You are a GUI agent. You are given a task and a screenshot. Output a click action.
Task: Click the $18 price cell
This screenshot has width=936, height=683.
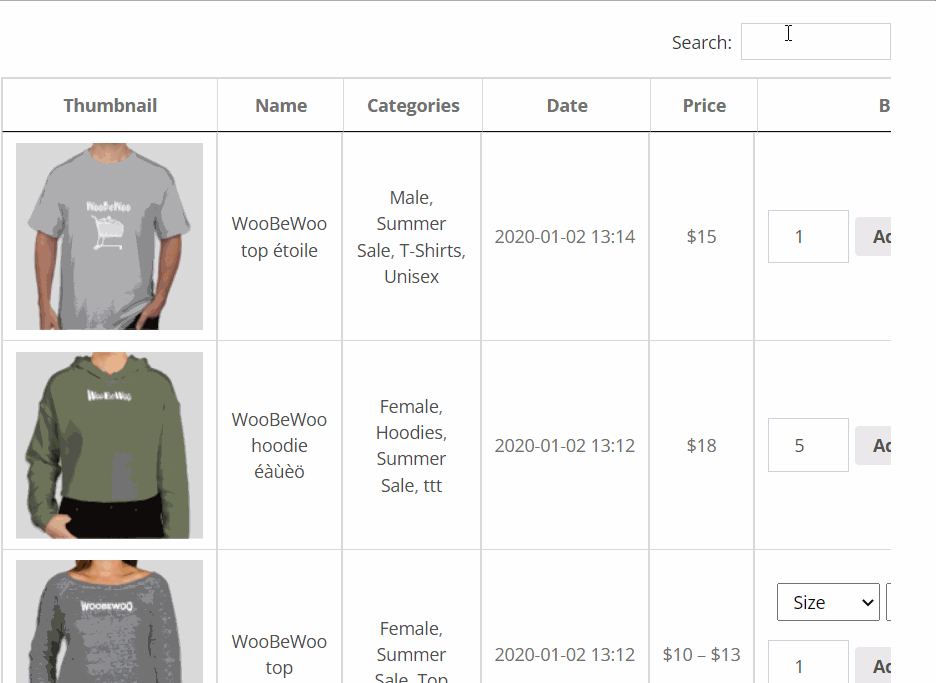click(701, 445)
